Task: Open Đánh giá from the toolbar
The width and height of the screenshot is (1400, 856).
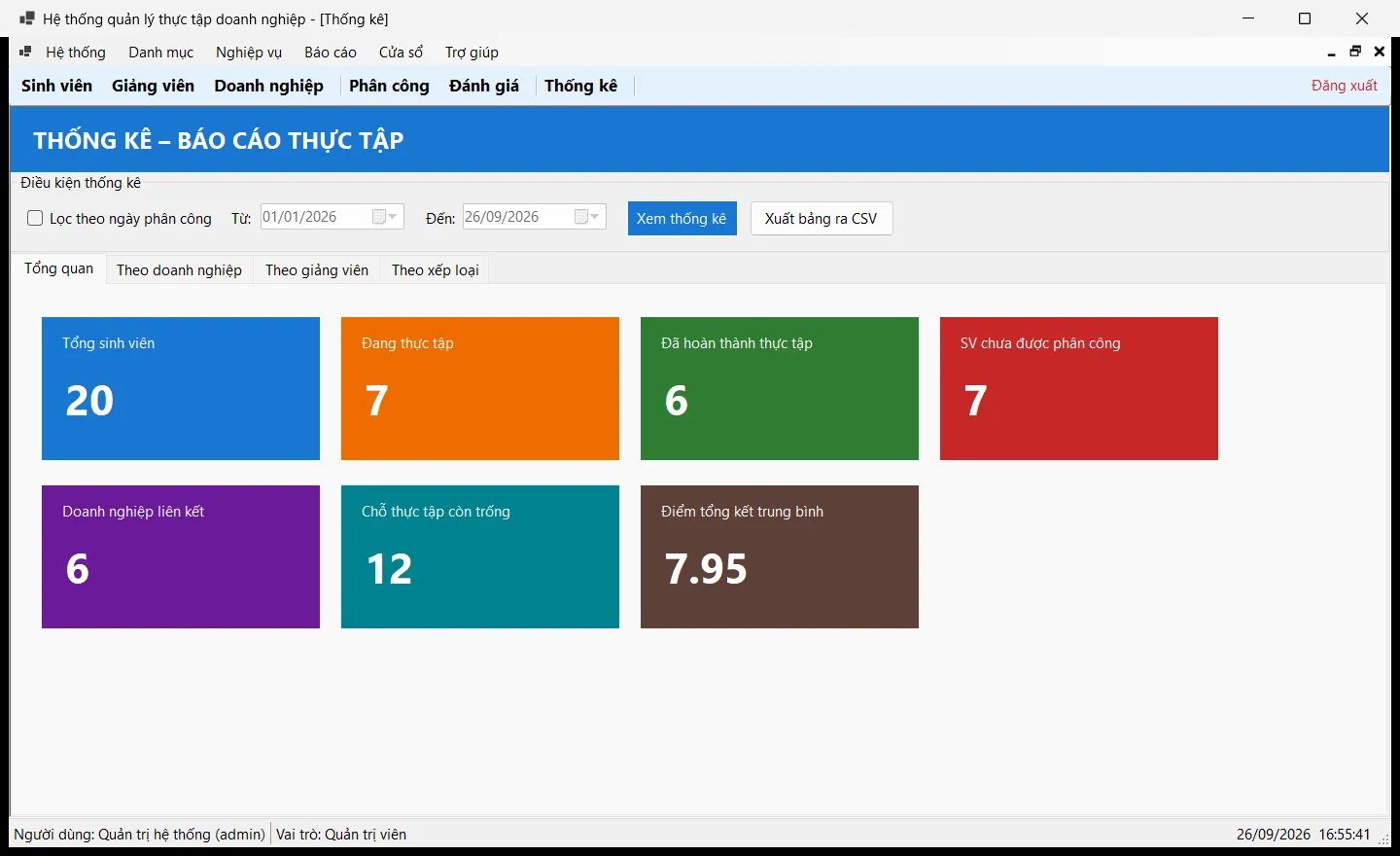Action: coord(484,86)
